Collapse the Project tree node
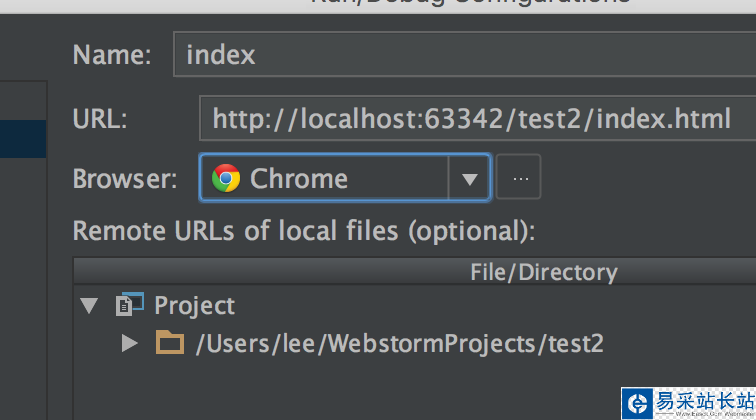This screenshot has height=420, width=756. tap(90, 305)
